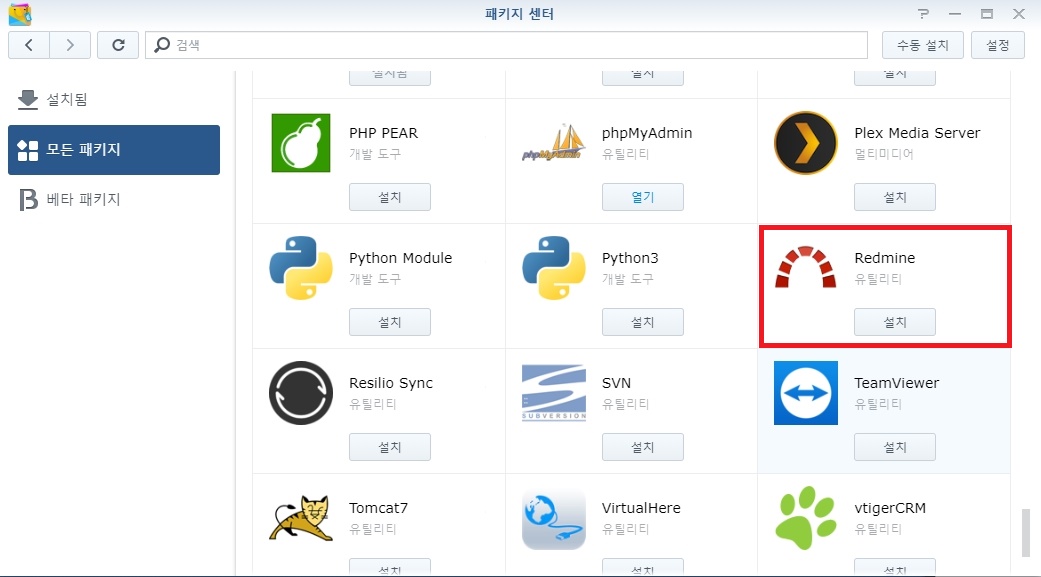The image size is (1041, 577).
Task: Open phpMyAdmin with 열기 button
Action: coord(643,197)
